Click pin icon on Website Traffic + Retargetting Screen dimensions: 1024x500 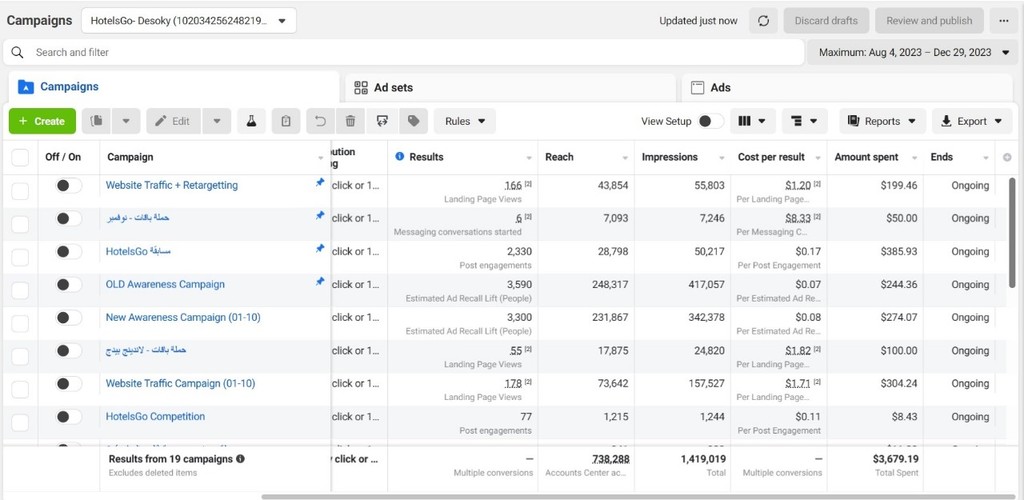(x=319, y=183)
